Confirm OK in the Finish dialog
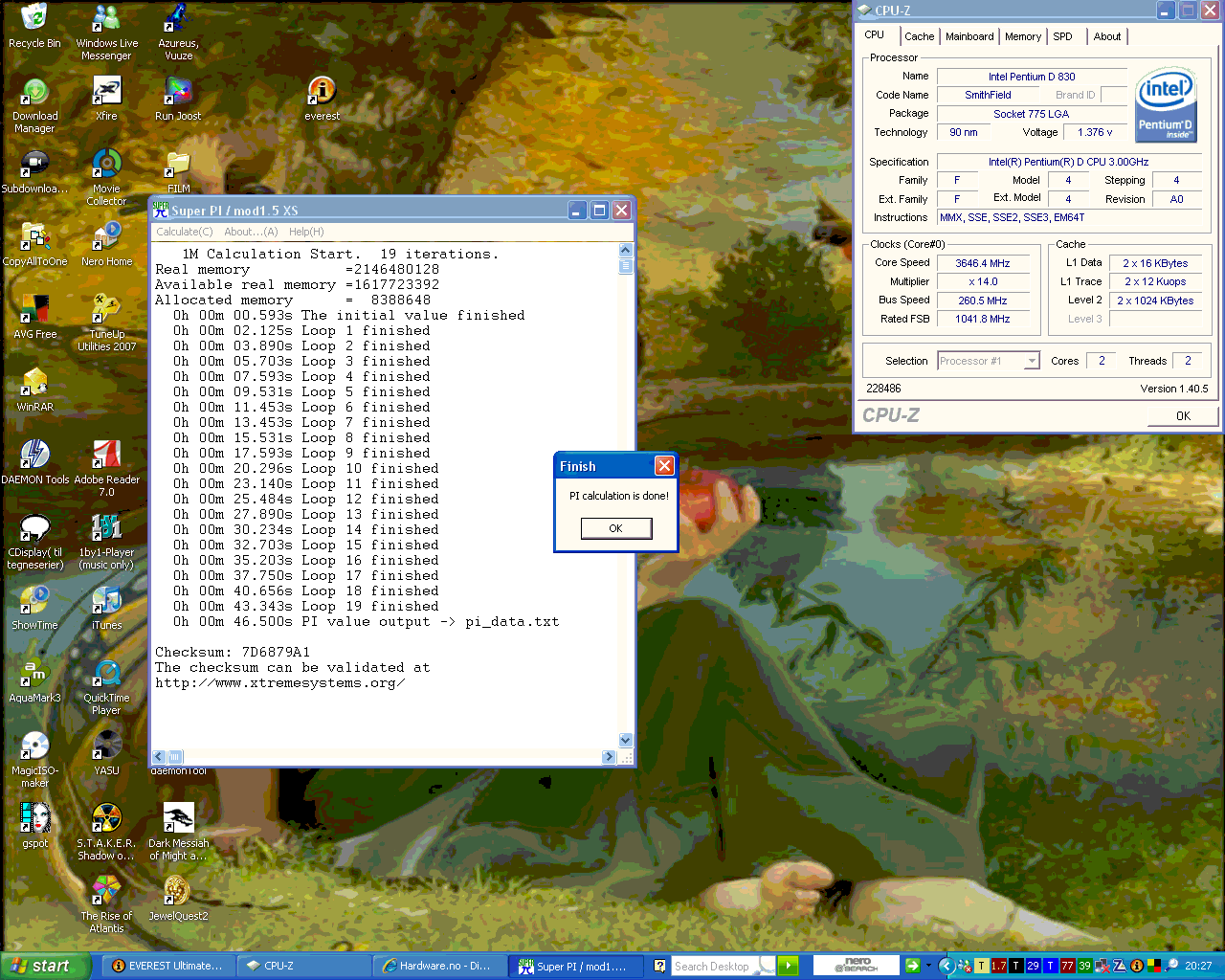 coord(616,528)
